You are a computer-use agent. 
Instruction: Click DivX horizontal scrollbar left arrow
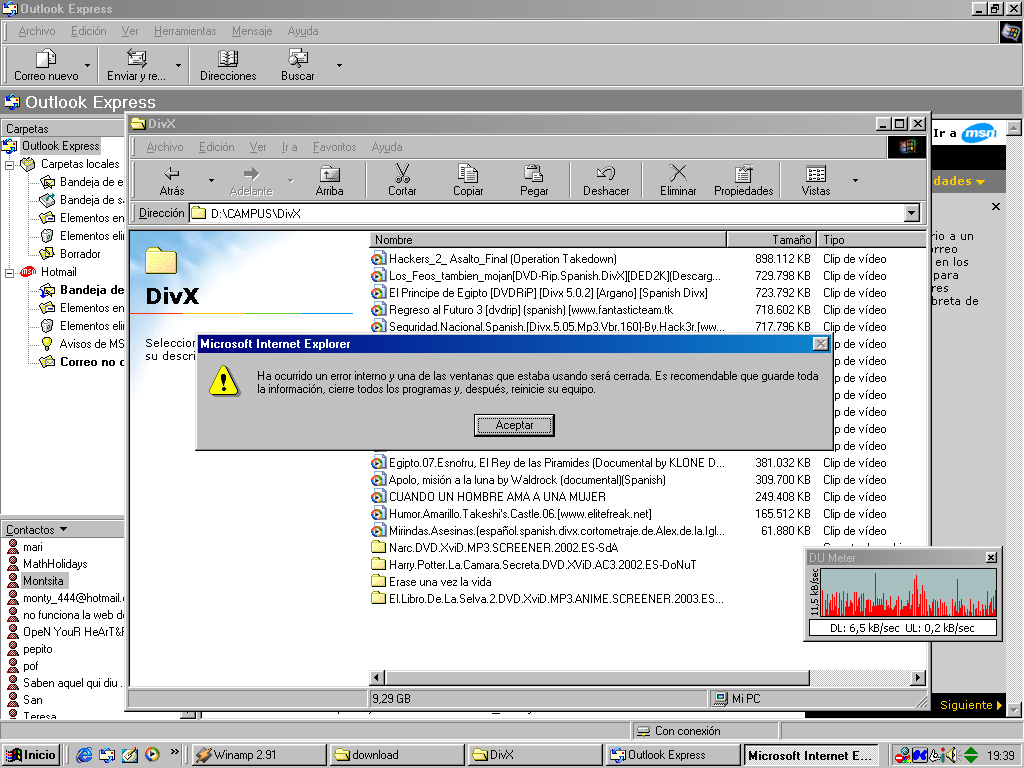point(377,677)
